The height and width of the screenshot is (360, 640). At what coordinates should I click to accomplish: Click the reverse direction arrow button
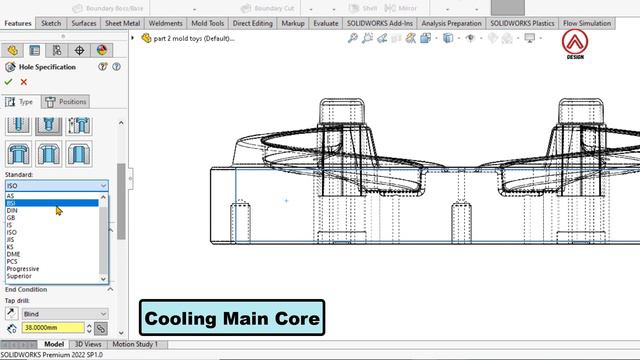click(x=11, y=313)
